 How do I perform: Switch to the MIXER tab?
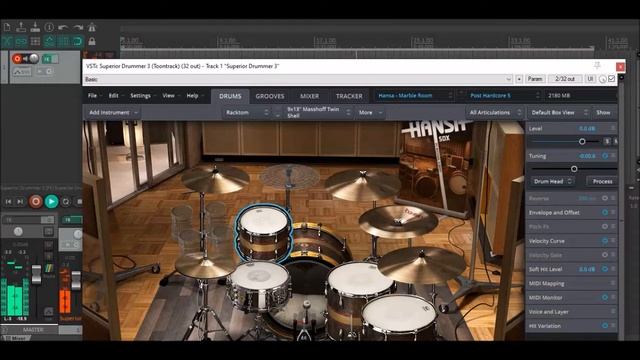click(x=309, y=96)
